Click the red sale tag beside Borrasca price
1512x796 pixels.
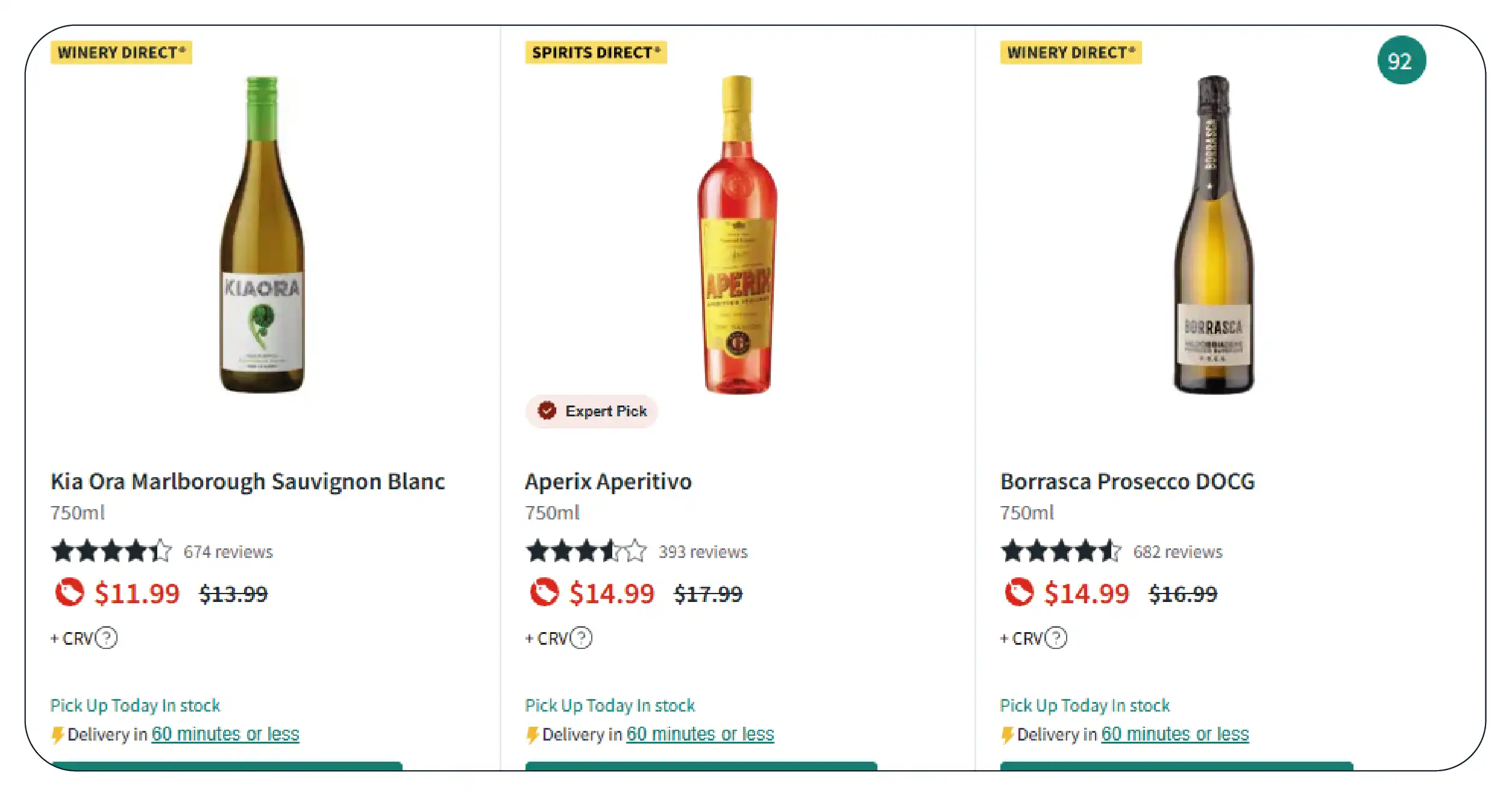(1019, 592)
